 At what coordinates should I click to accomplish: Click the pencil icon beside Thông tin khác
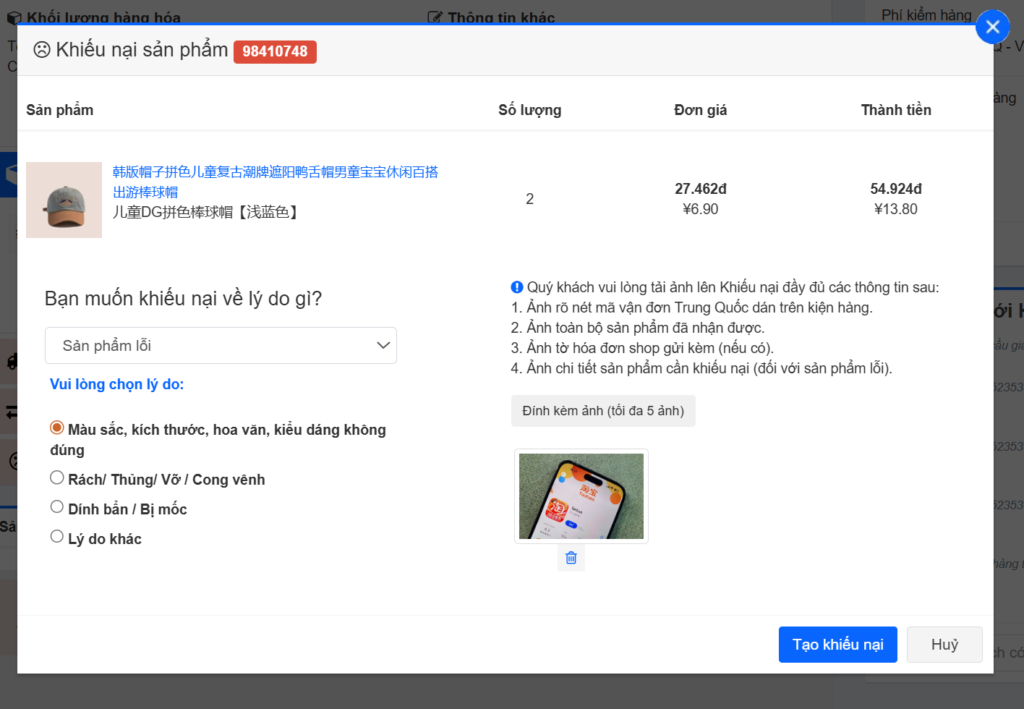click(436, 15)
